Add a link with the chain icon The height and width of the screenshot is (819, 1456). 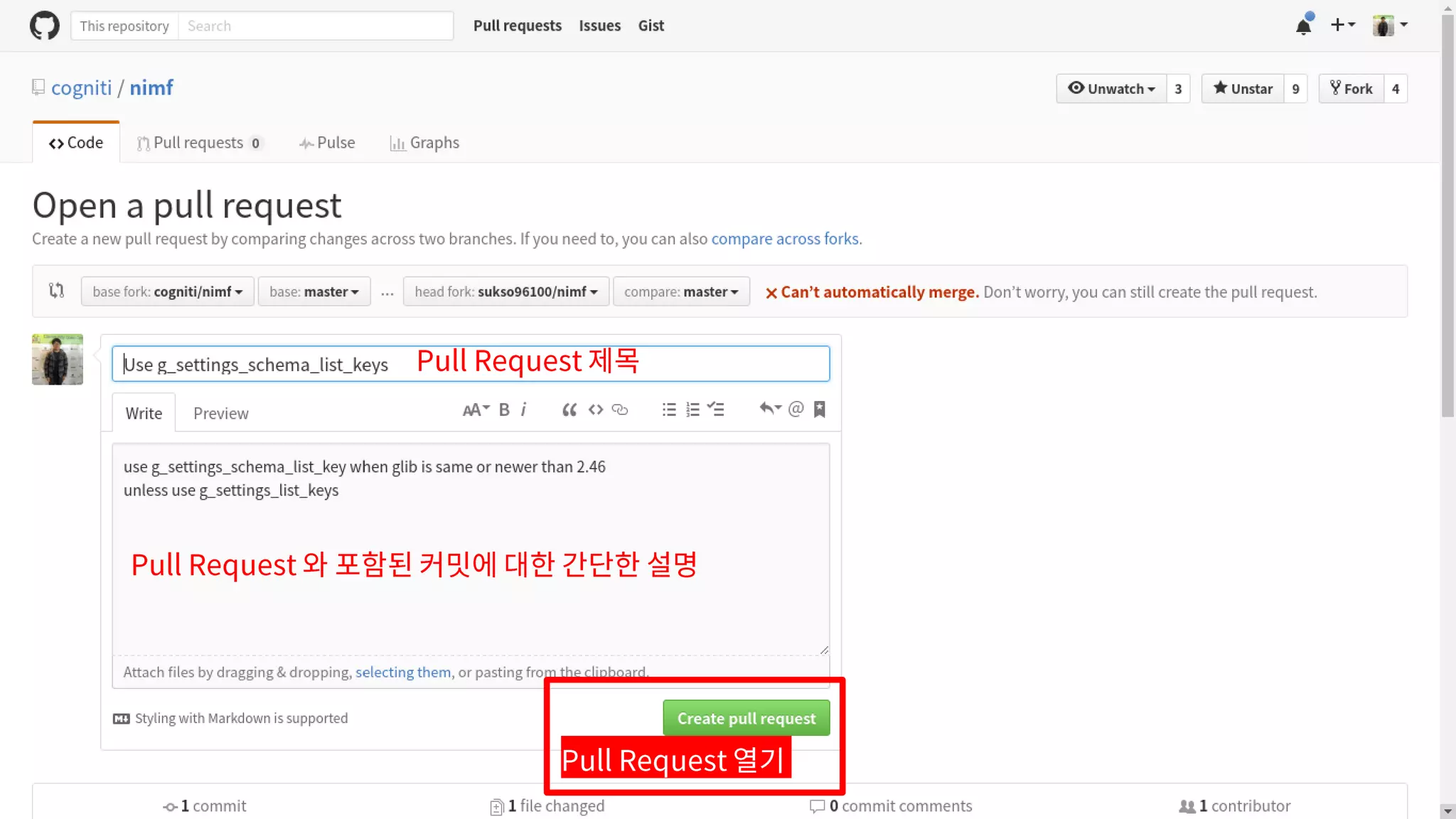[620, 409]
